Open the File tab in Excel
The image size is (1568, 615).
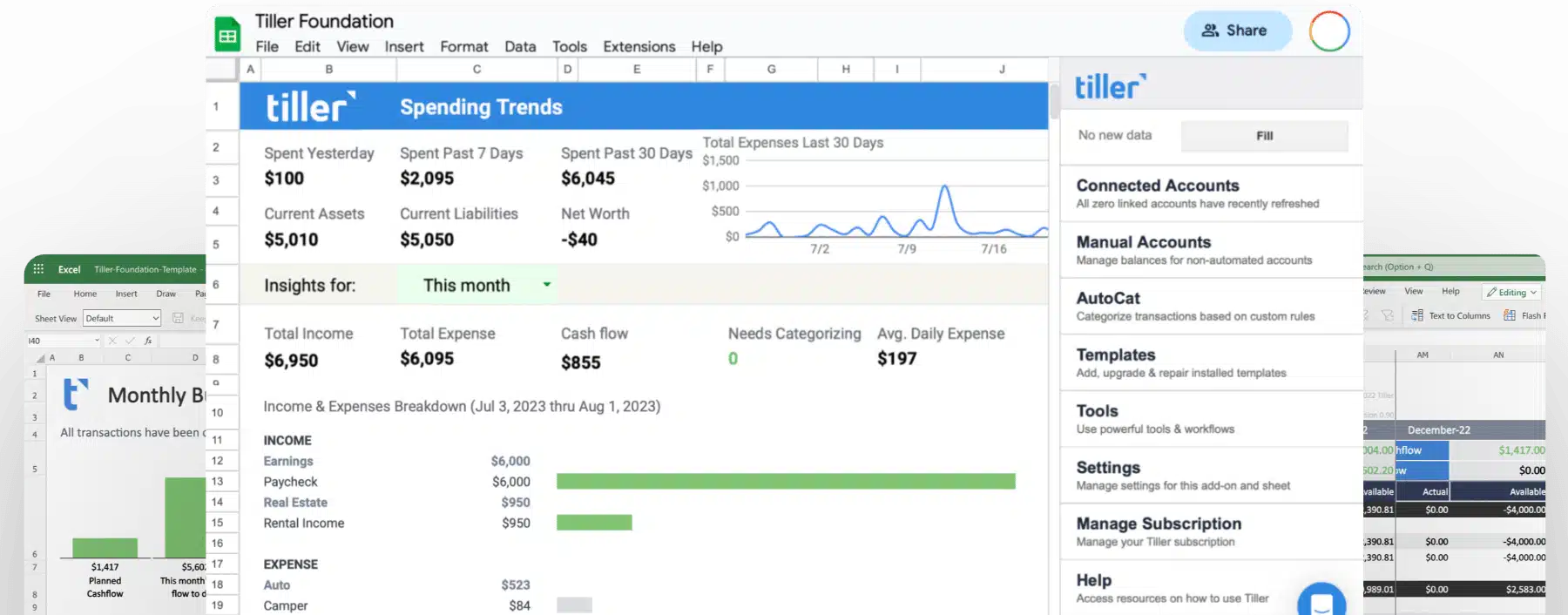pyautogui.click(x=44, y=294)
